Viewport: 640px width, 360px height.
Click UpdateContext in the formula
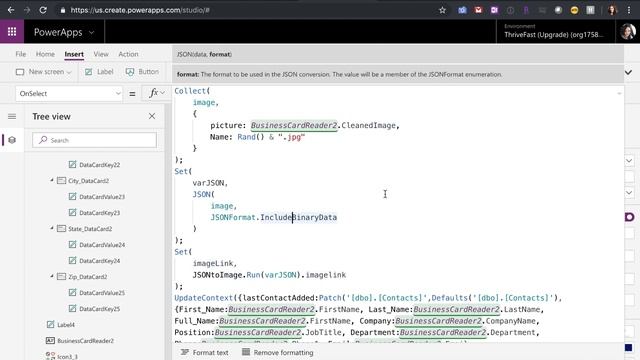203,298
